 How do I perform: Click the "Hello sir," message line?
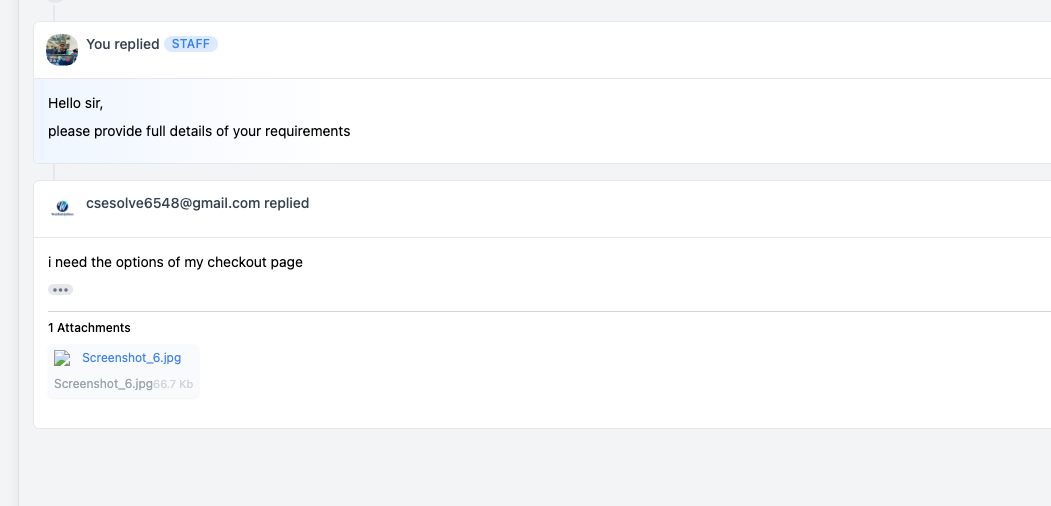(76, 104)
